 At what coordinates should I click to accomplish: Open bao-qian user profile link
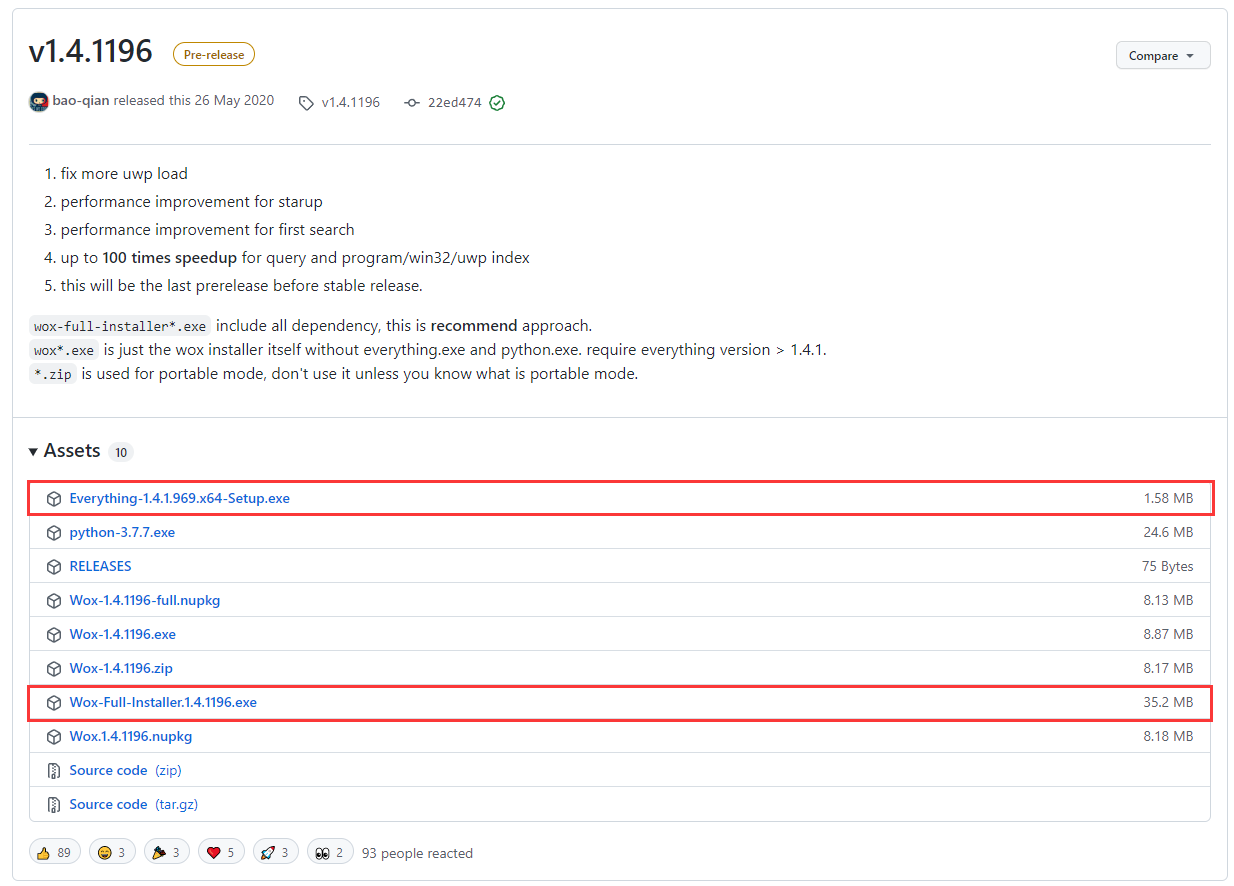[x=81, y=102]
